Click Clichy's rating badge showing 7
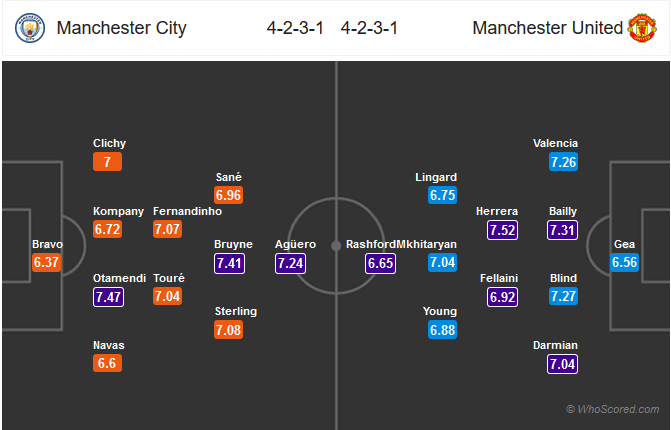Image resolution: width=671 pixels, height=430 pixels. point(109,162)
